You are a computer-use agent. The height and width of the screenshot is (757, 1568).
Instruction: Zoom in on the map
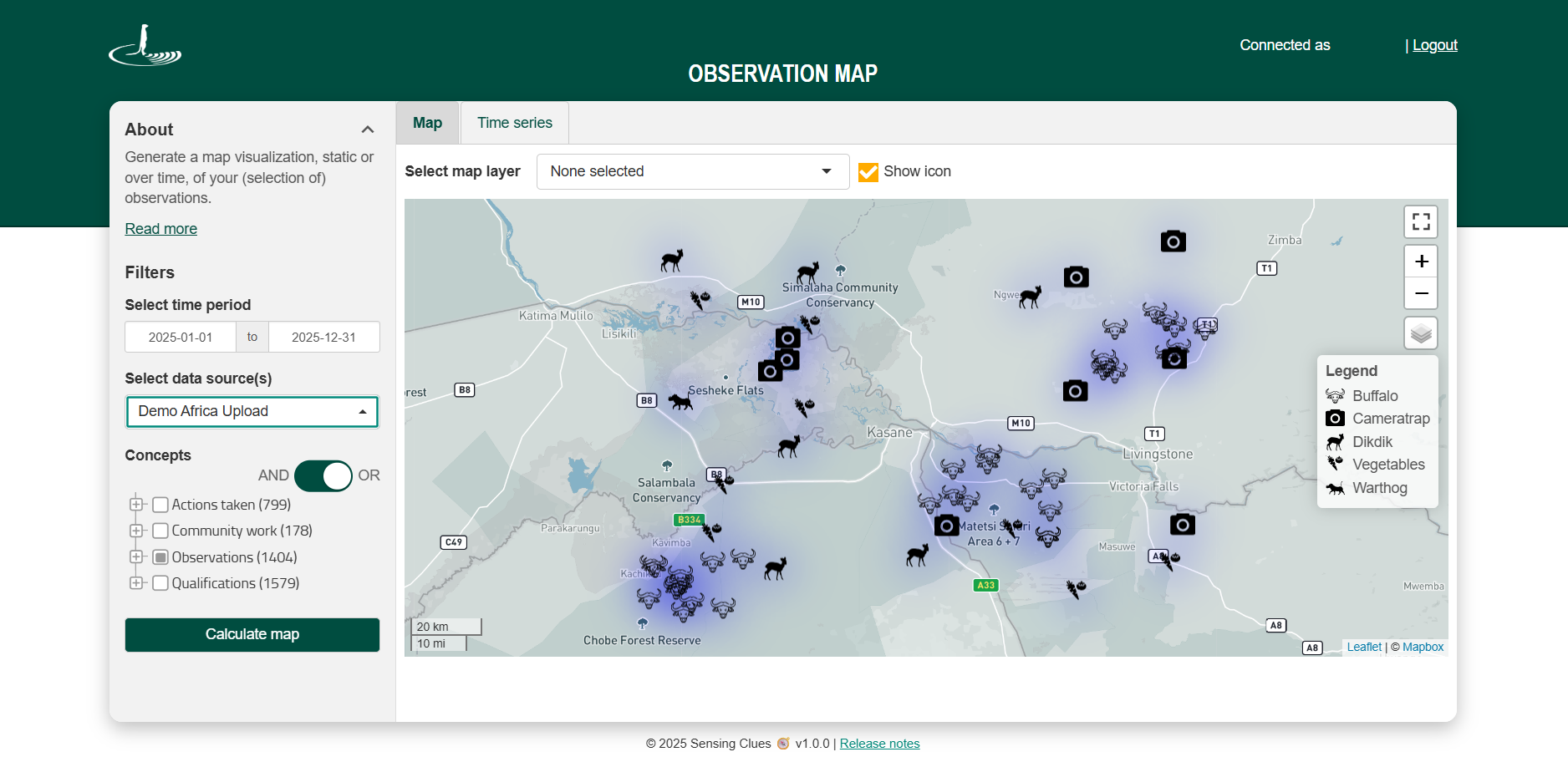[x=1421, y=262]
